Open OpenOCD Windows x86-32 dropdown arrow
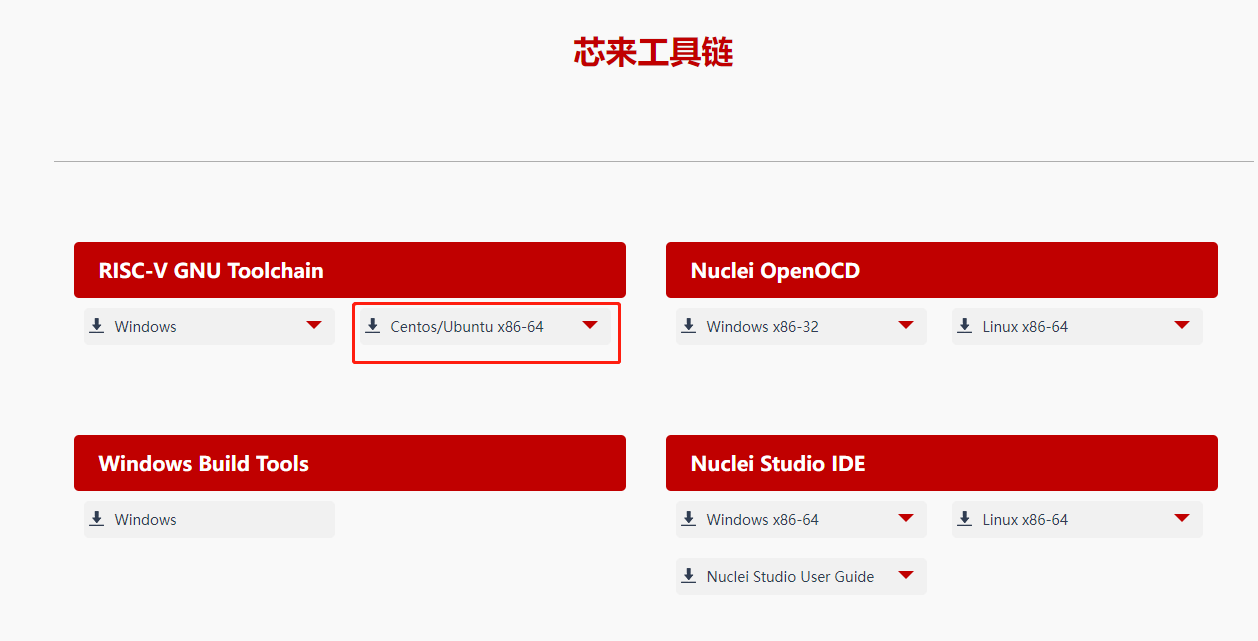Screen dimensions: 1258x641 906,325
